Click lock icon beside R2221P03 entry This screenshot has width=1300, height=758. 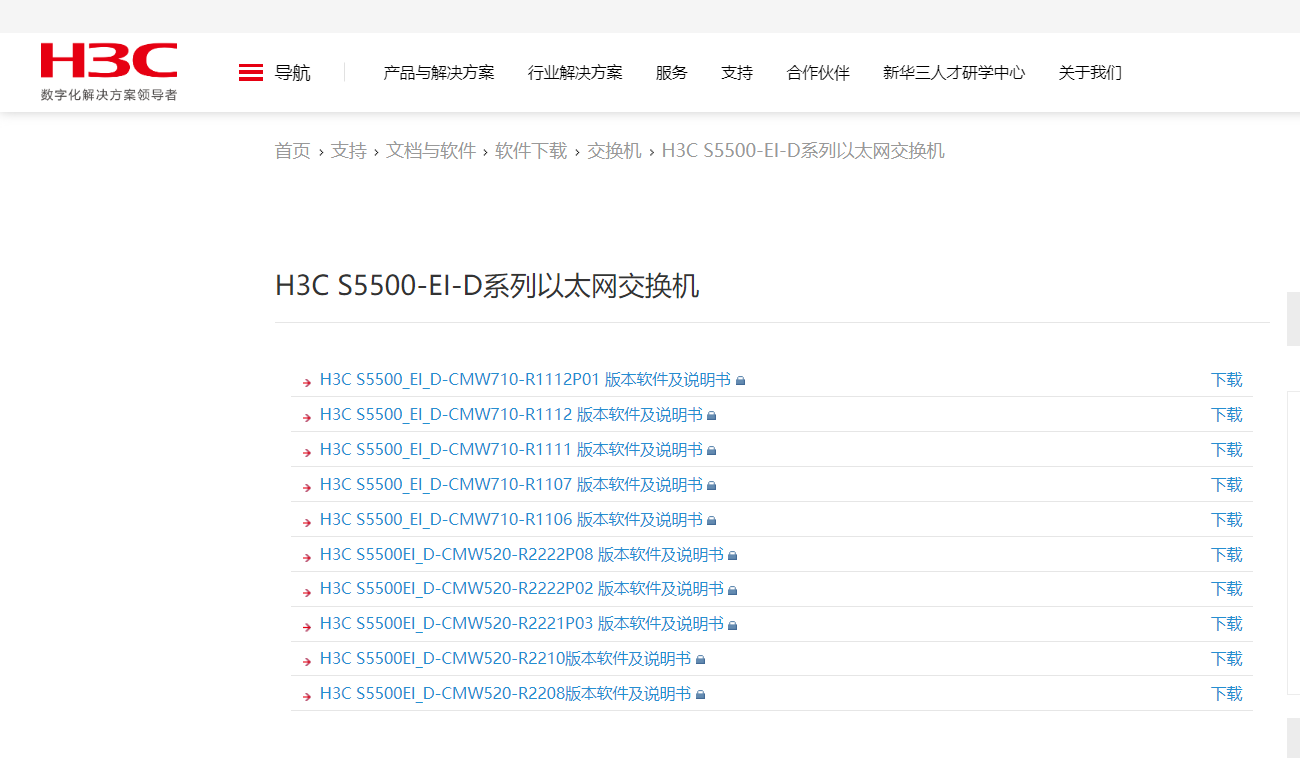733,625
